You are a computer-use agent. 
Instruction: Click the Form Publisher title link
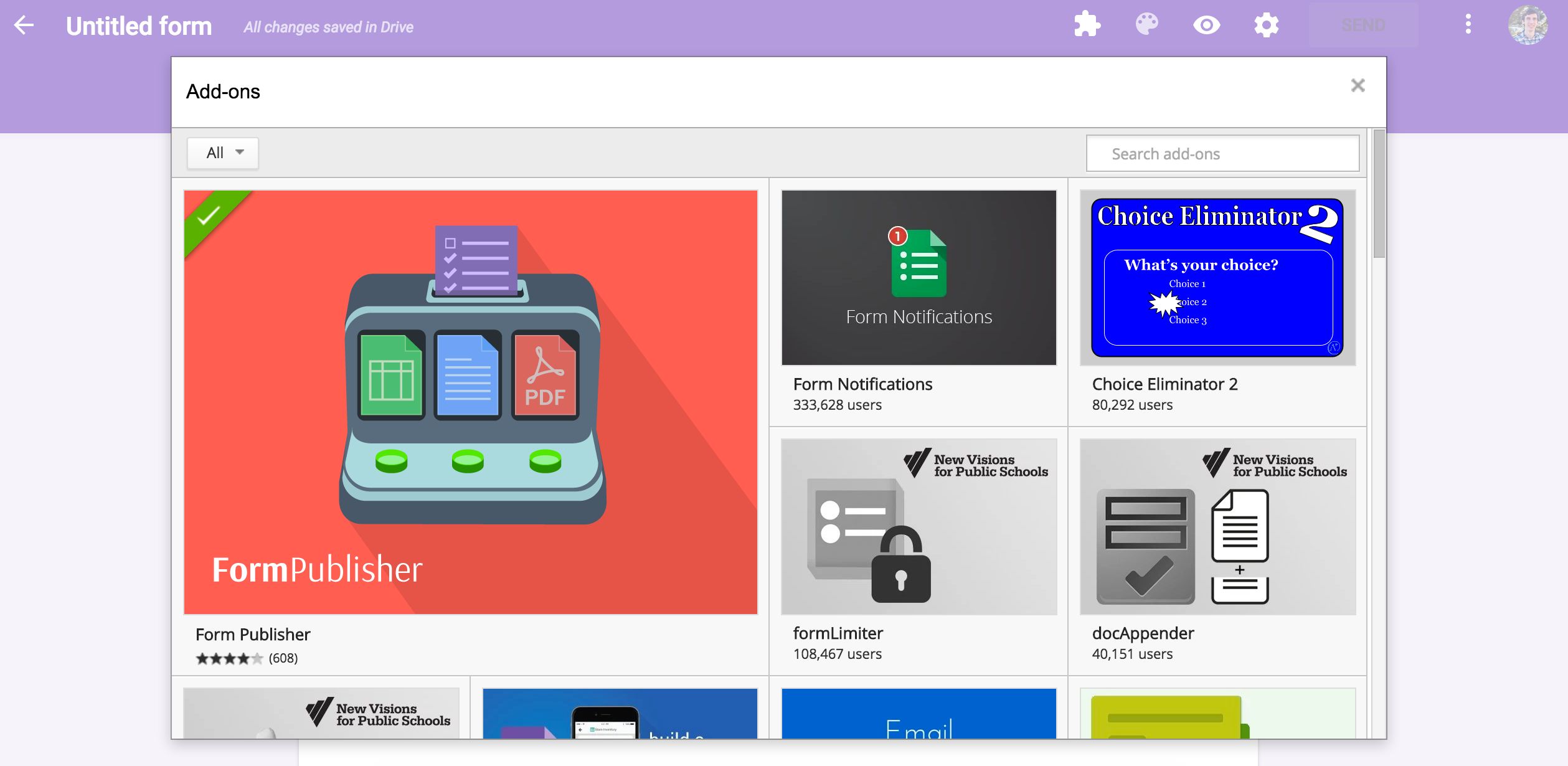tap(253, 635)
